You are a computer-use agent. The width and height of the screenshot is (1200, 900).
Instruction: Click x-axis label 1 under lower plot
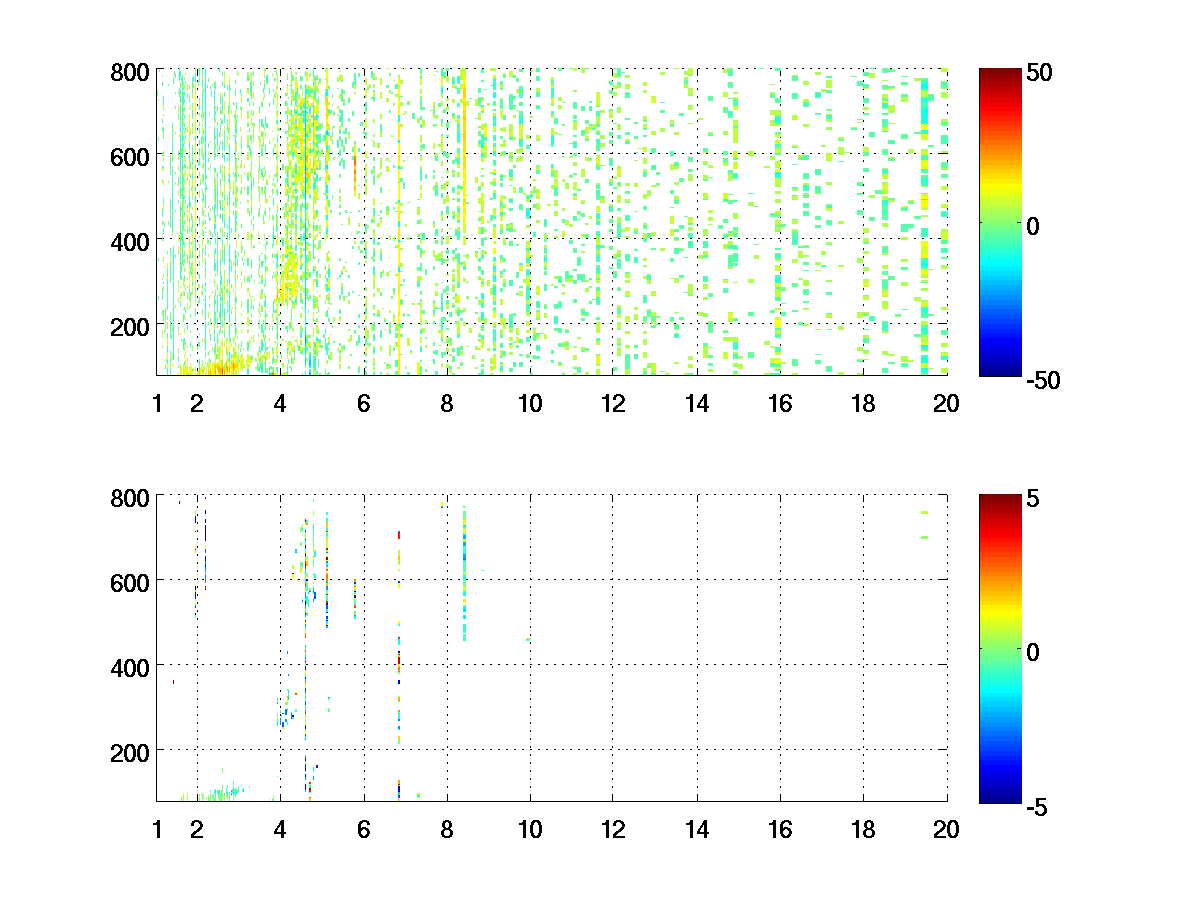tap(157, 830)
